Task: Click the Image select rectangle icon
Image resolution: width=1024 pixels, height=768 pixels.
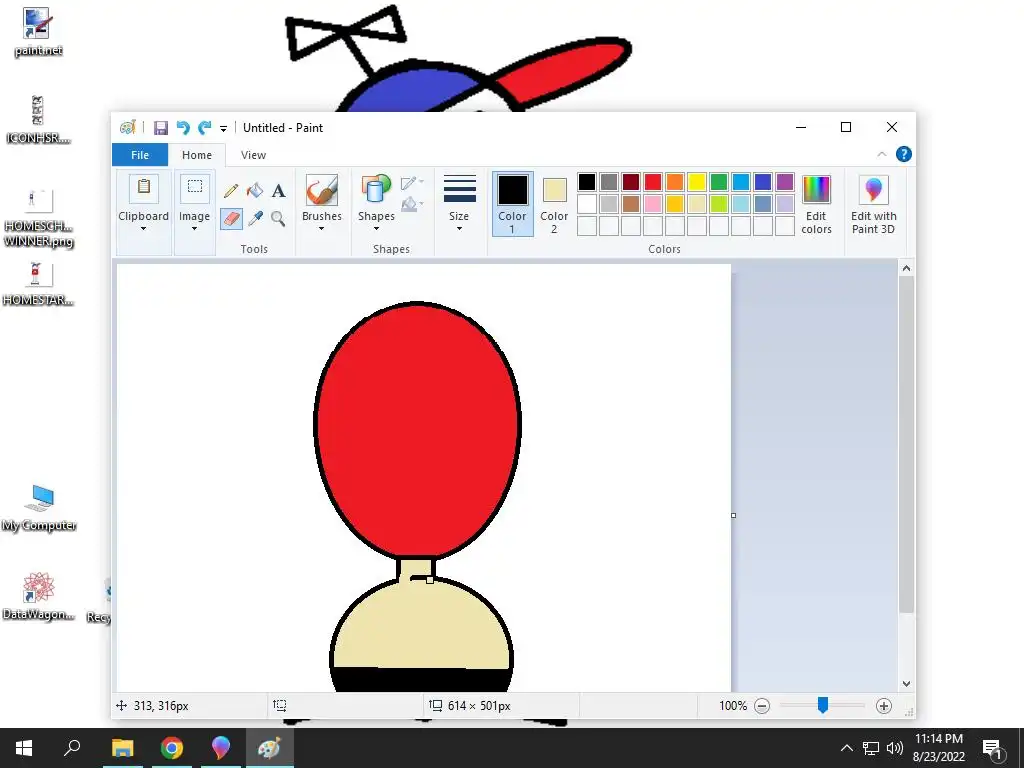Action: pos(195,189)
